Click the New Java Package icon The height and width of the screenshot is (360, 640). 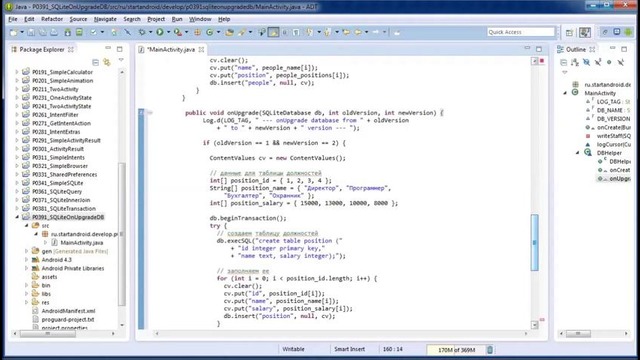tap(198, 32)
